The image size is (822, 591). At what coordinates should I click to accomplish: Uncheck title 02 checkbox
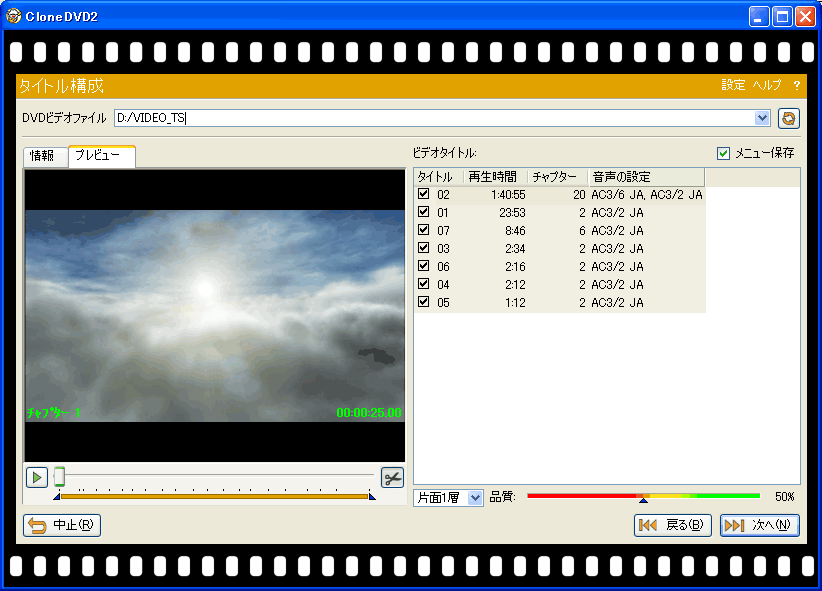click(x=424, y=194)
